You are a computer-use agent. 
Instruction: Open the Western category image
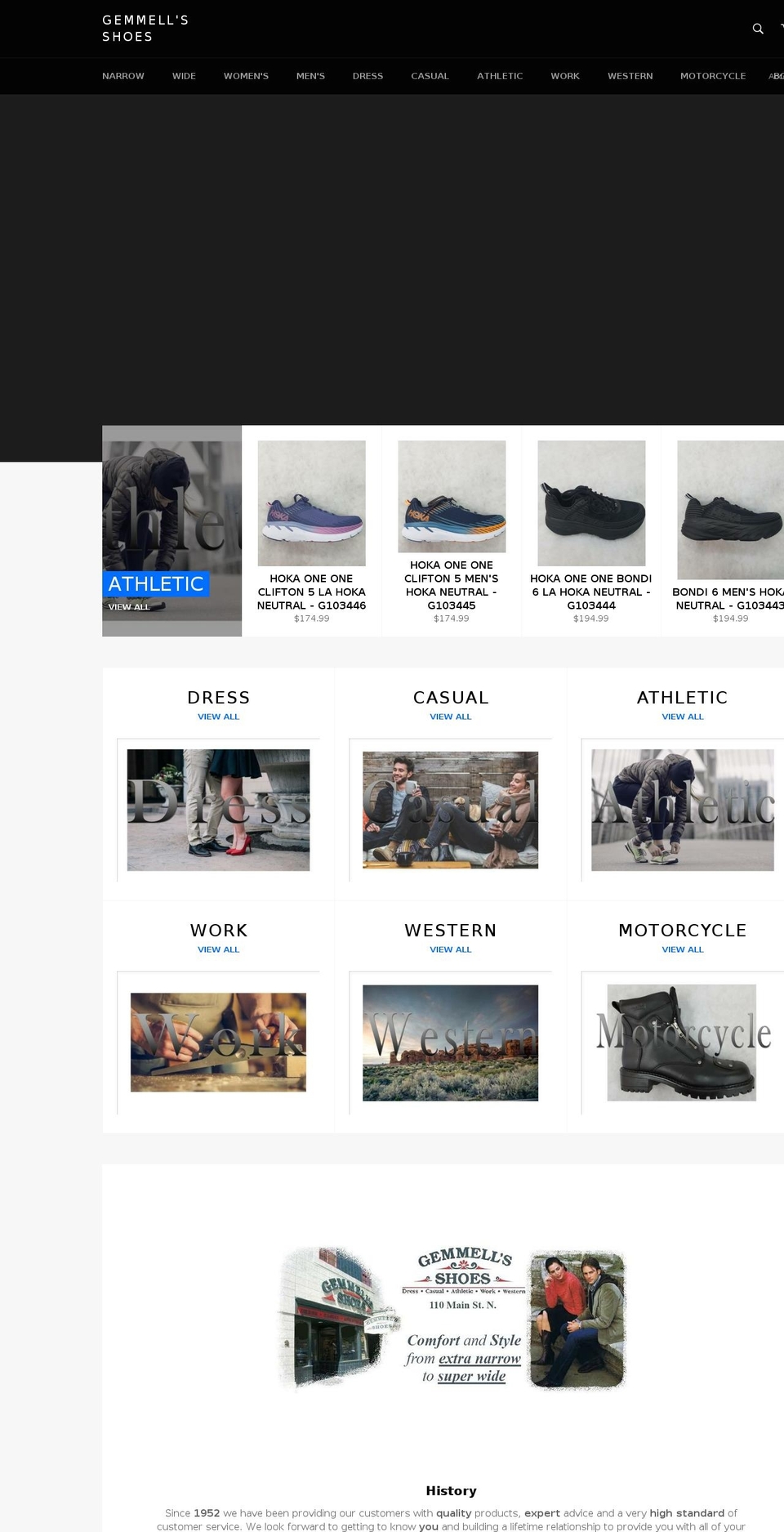click(x=451, y=1043)
